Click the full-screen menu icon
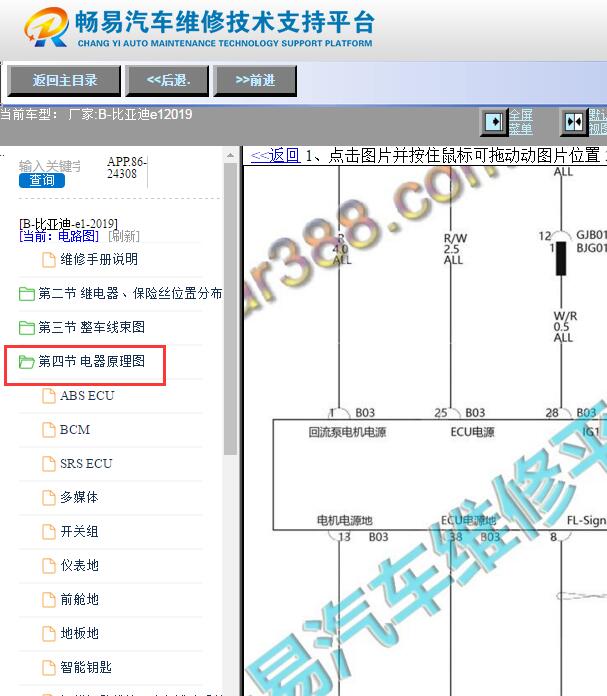The image size is (607, 696). point(494,121)
